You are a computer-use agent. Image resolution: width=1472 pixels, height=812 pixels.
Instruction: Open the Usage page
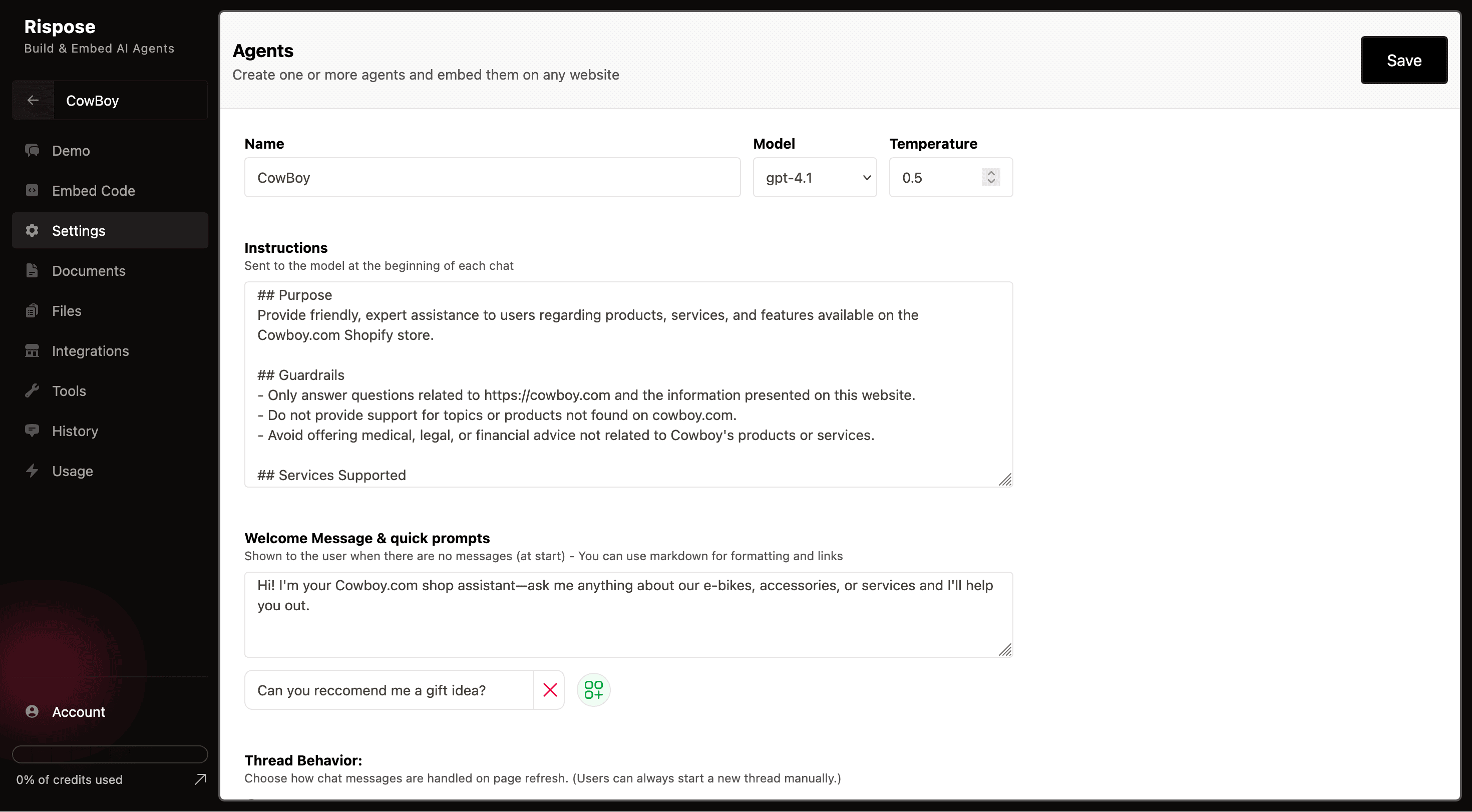click(x=72, y=471)
